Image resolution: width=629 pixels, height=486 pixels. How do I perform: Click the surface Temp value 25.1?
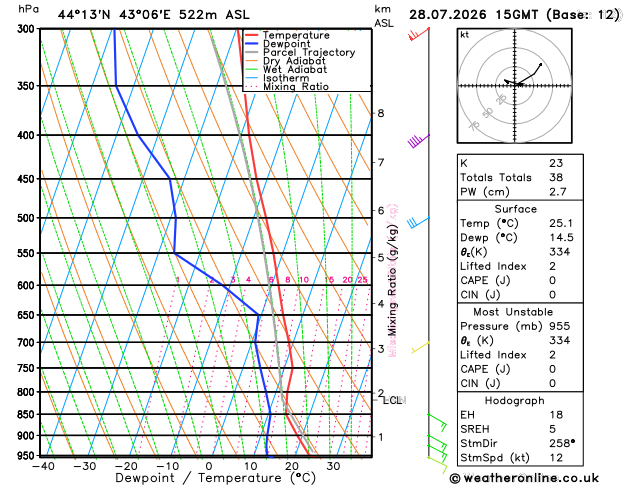tap(561, 223)
